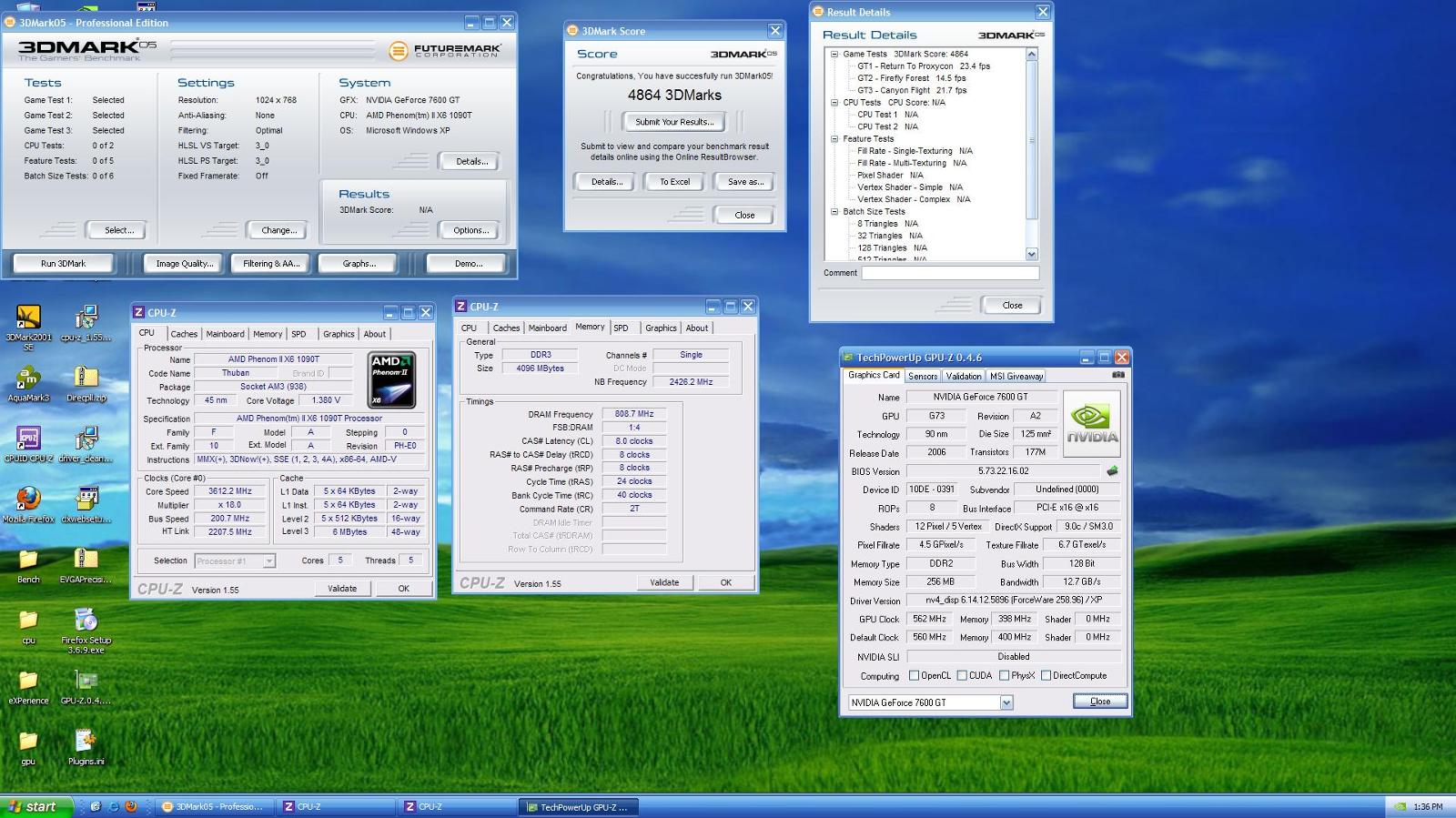Enable the PhysX checkbox in GPU-Z

point(1004,675)
